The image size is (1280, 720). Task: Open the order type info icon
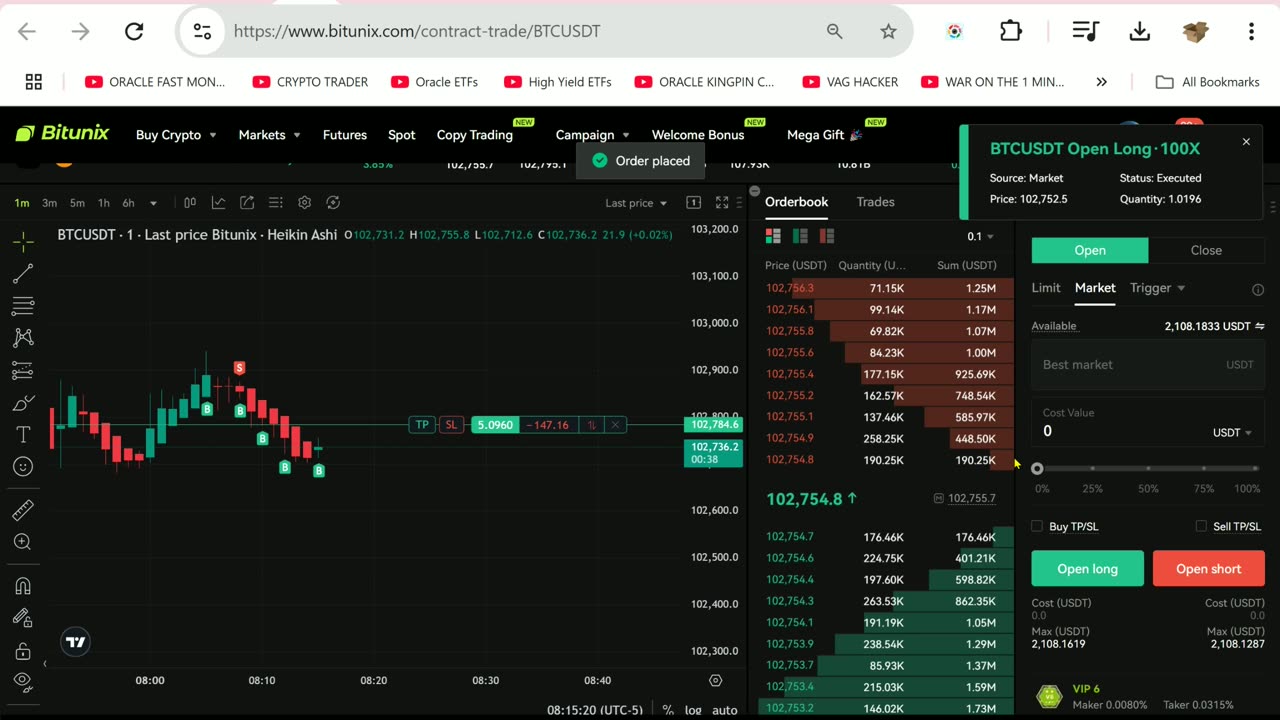coord(1258,289)
